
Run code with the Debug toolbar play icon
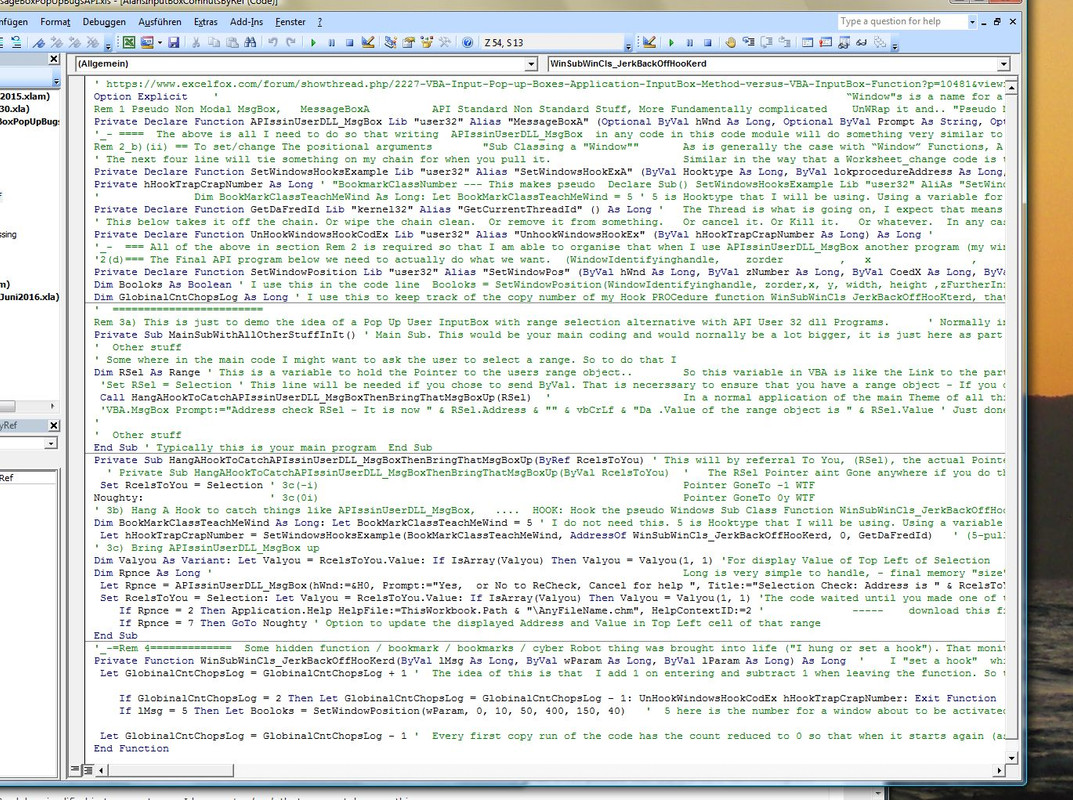point(671,42)
